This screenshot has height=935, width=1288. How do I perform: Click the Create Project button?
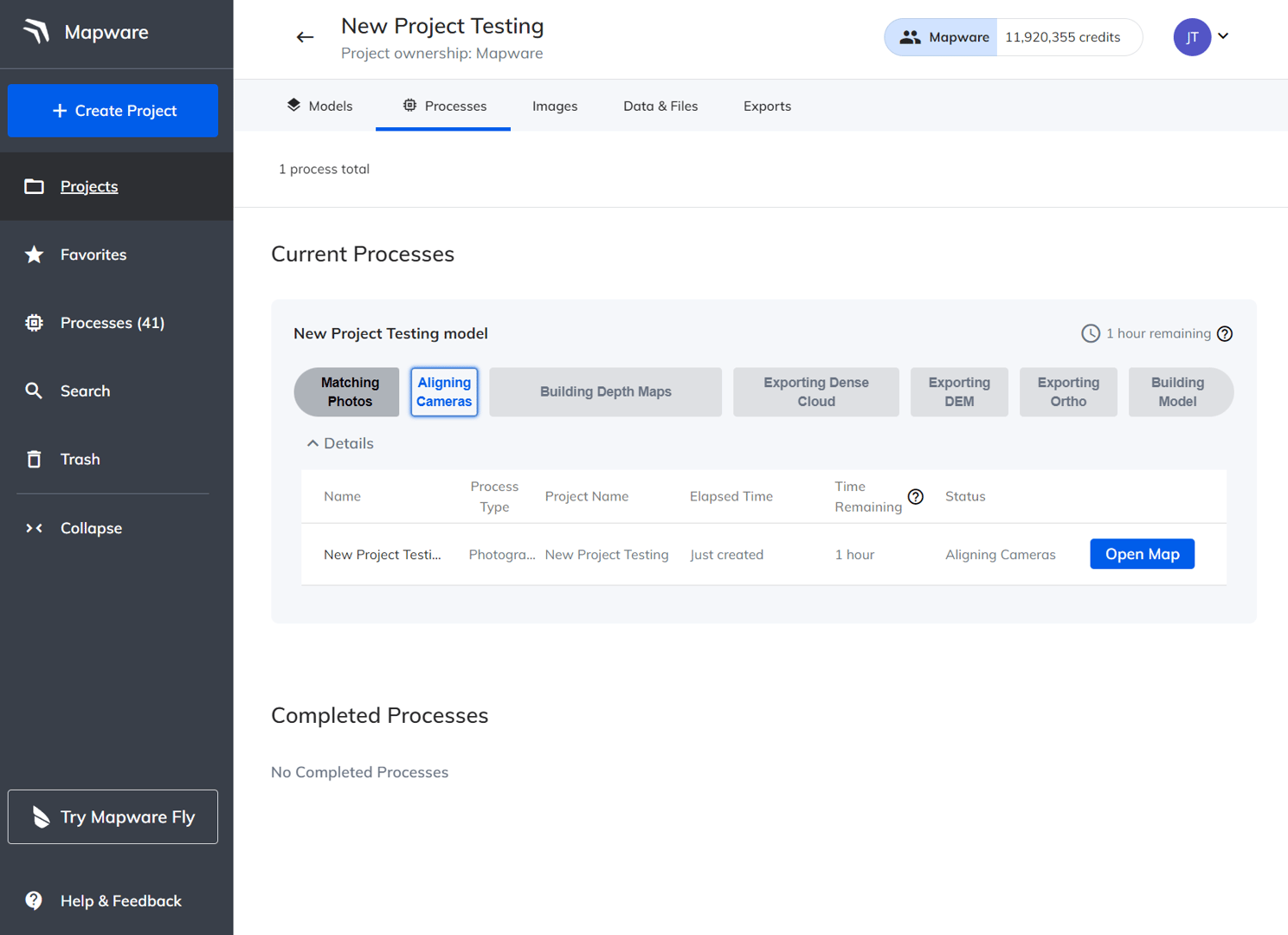click(x=113, y=111)
